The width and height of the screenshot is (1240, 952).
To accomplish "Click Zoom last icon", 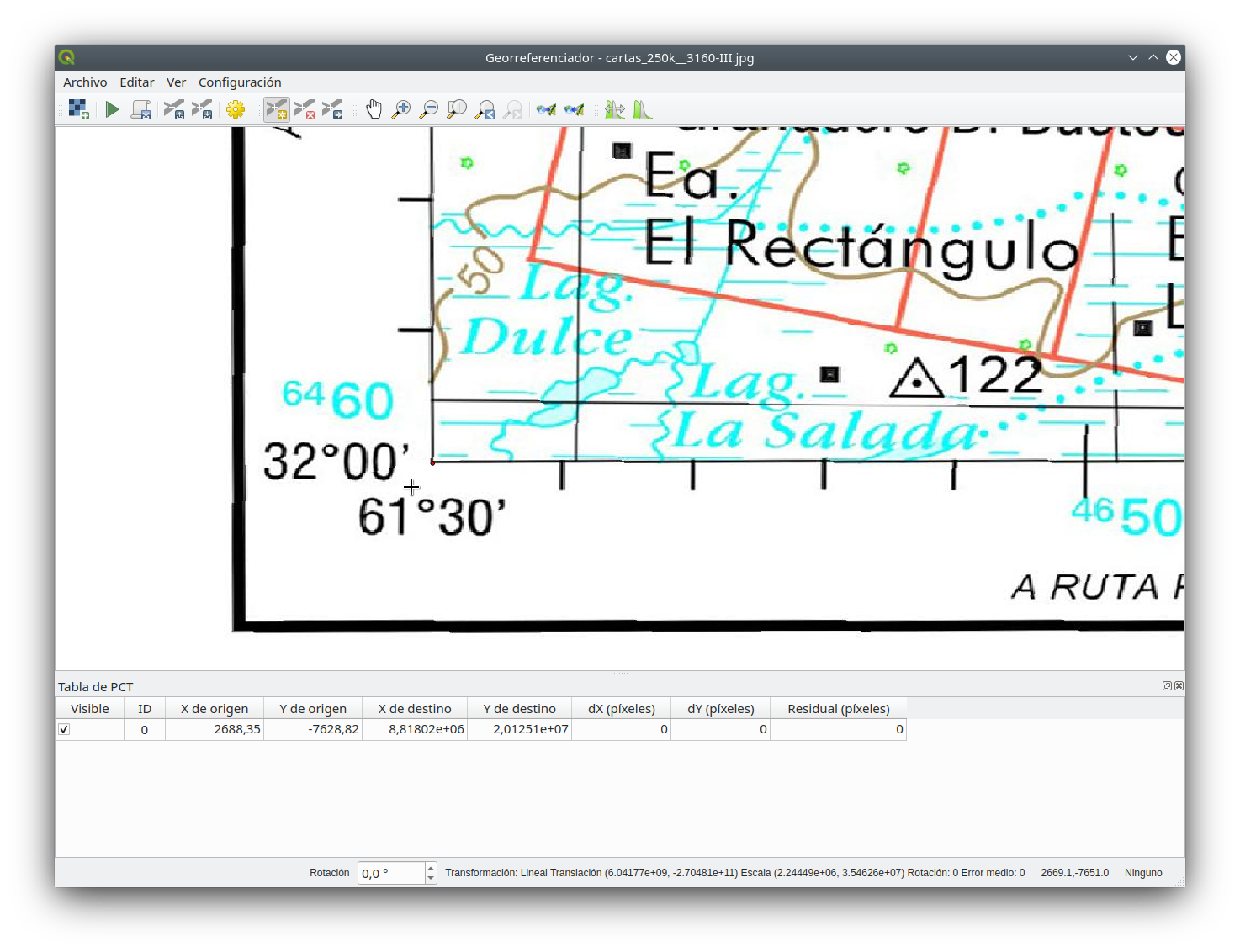I will click(485, 109).
